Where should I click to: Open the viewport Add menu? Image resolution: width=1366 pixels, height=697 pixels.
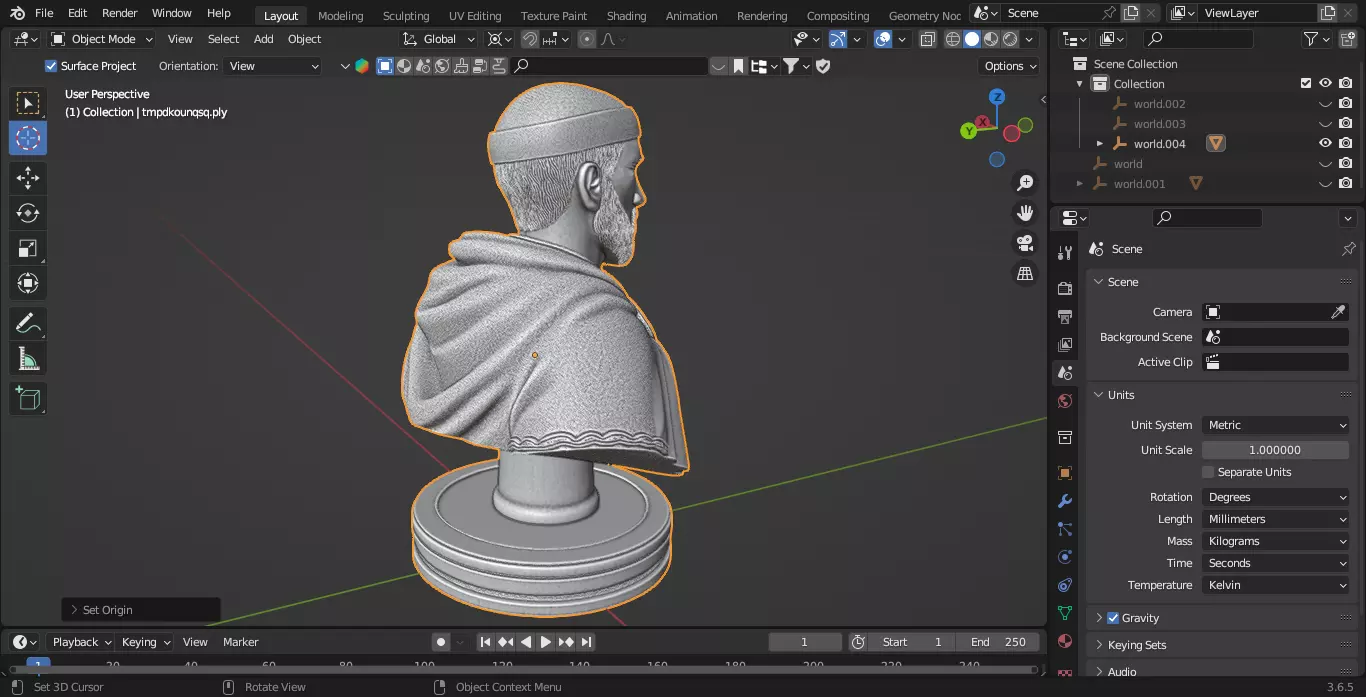pyautogui.click(x=263, y=39)
